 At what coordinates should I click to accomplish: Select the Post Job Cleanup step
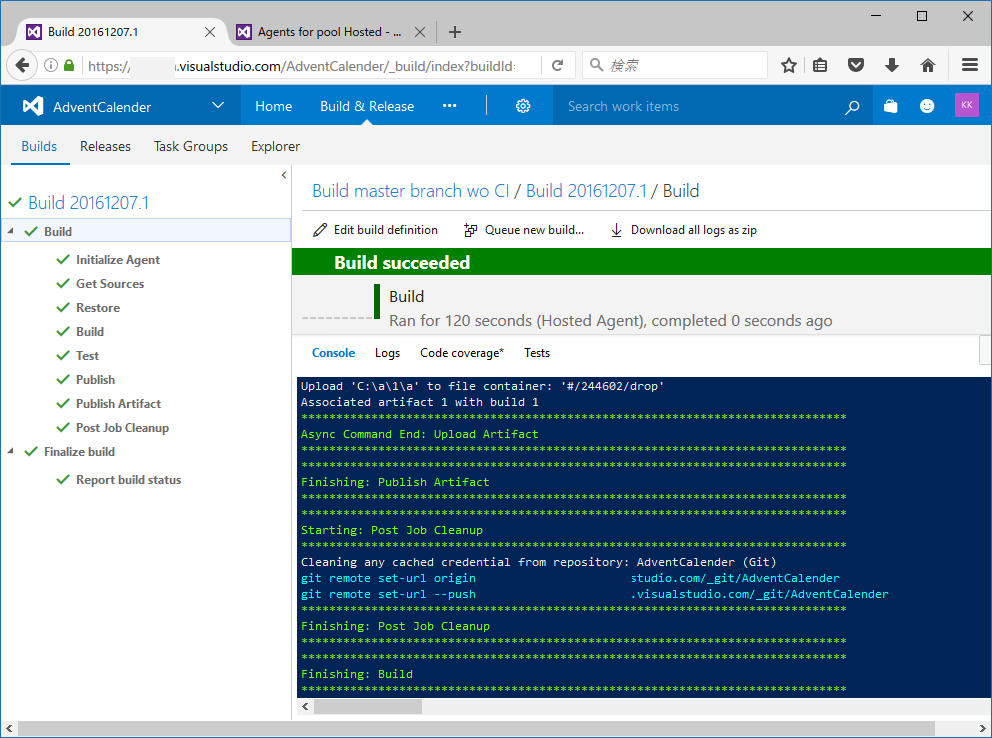(x=122, y=428)
